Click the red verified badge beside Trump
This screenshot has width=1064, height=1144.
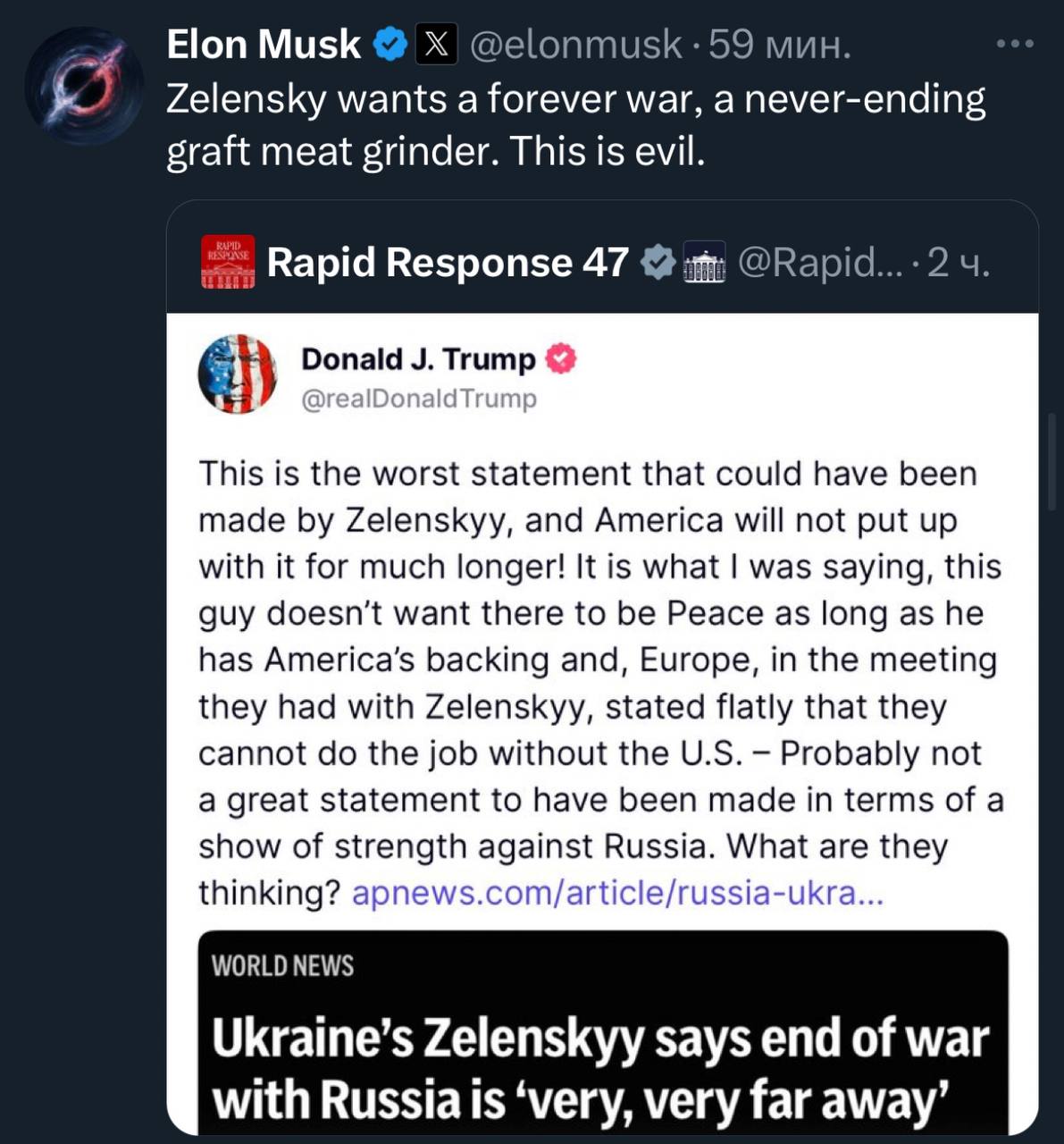(x=561, y=359)
